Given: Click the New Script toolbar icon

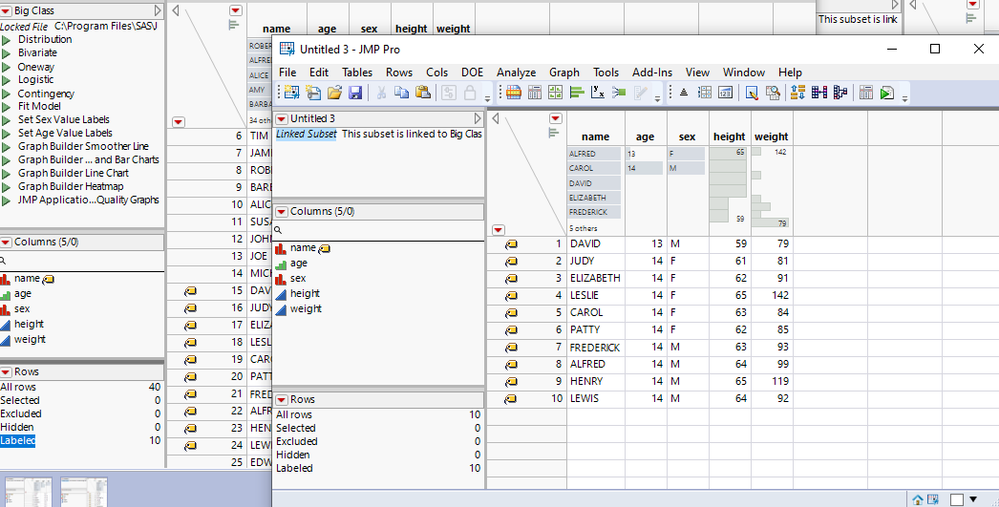Looking at the screenshot, I should [313, 92].
